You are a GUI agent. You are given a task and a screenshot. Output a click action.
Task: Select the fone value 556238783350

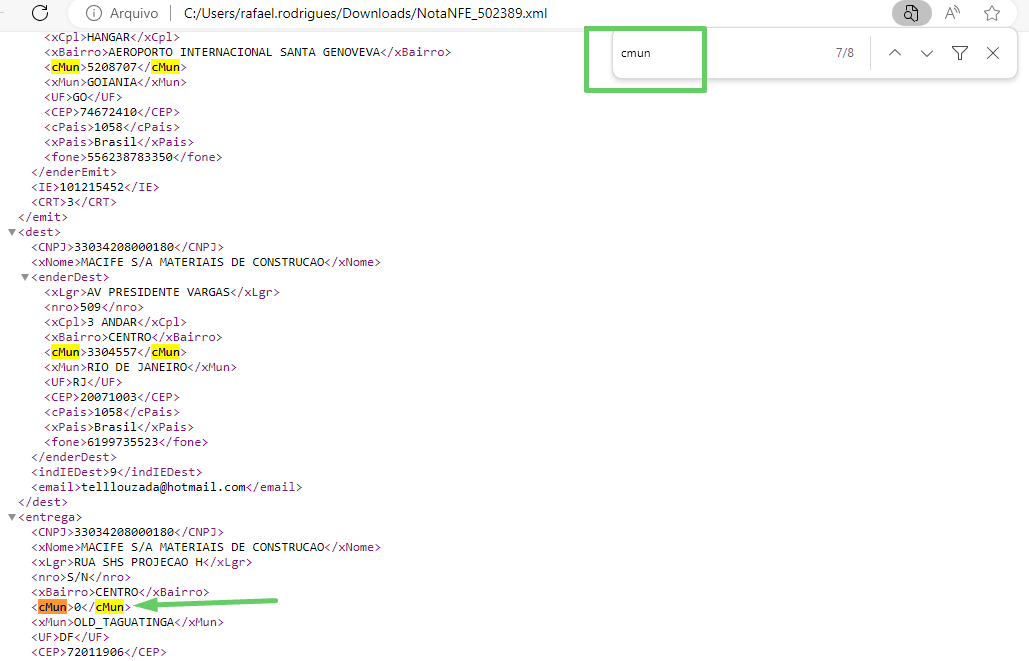pos(130,157)
